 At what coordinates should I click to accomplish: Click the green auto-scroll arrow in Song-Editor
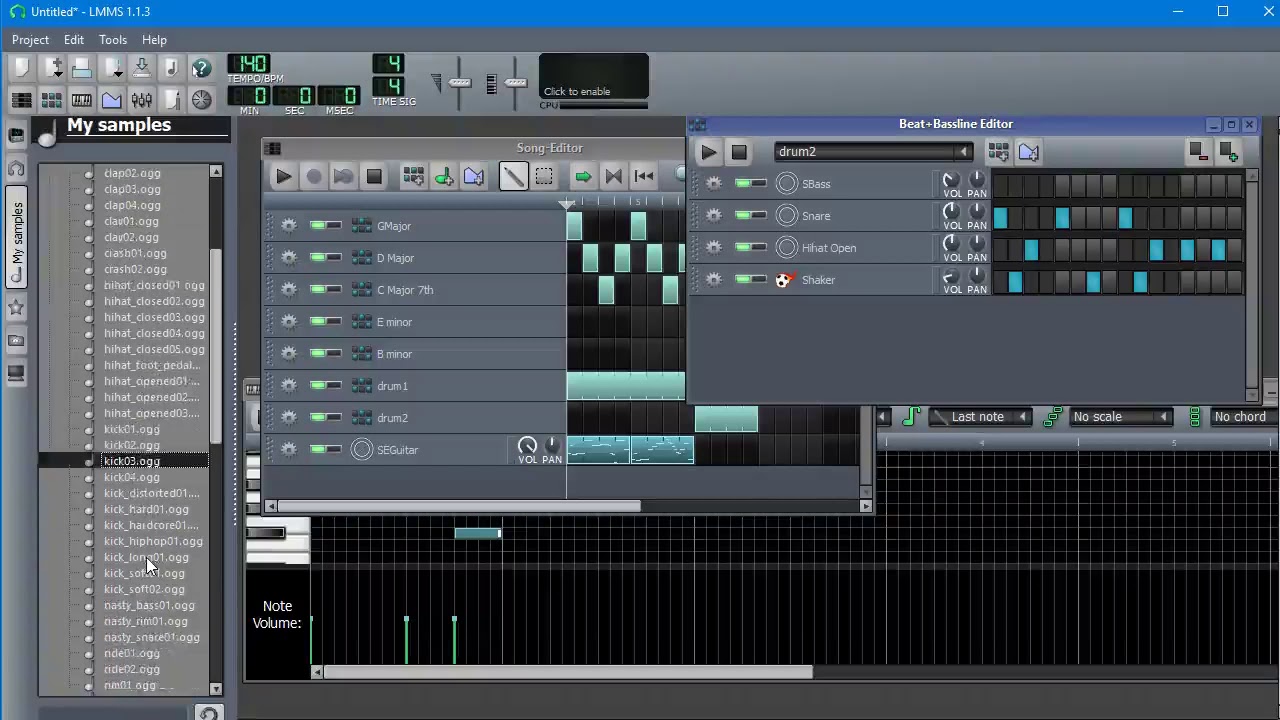point(582,177)
